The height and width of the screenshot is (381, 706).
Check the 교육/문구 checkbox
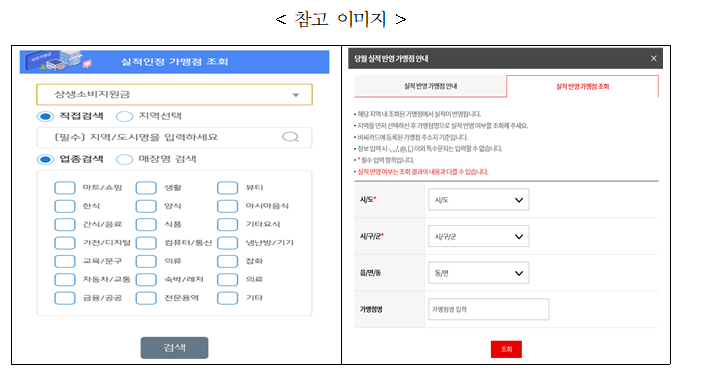click(65, 261)
